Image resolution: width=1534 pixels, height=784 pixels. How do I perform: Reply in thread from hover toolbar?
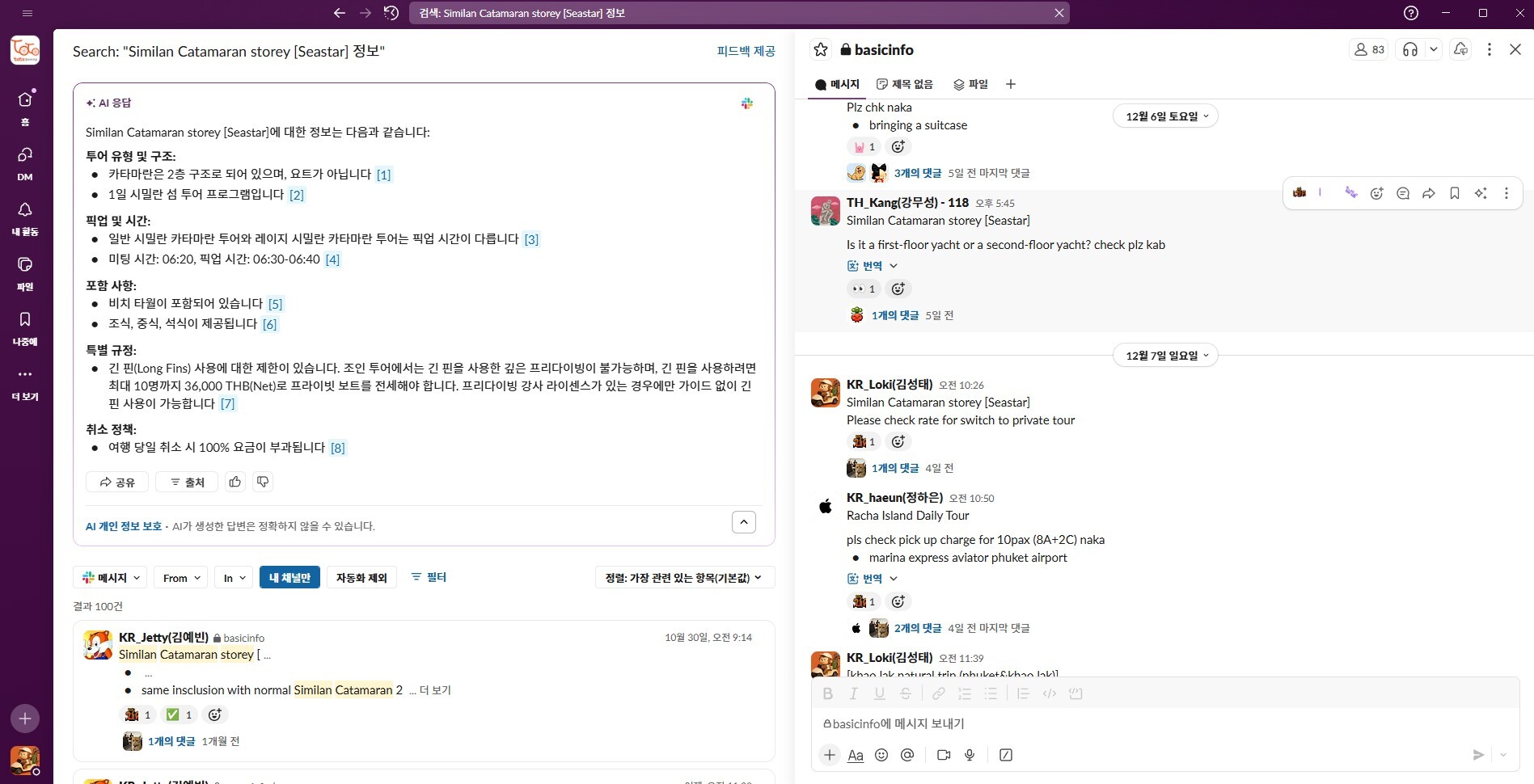point(1403,193)
